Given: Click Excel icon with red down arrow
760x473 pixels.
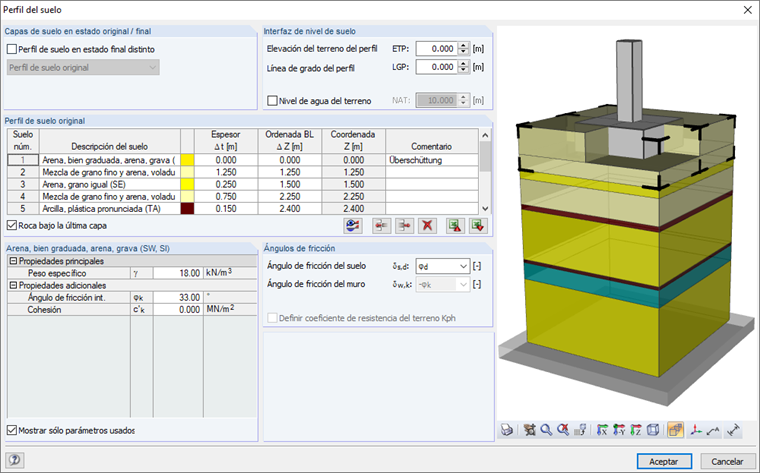Looking at the screenshot, I should click(478, 226).
